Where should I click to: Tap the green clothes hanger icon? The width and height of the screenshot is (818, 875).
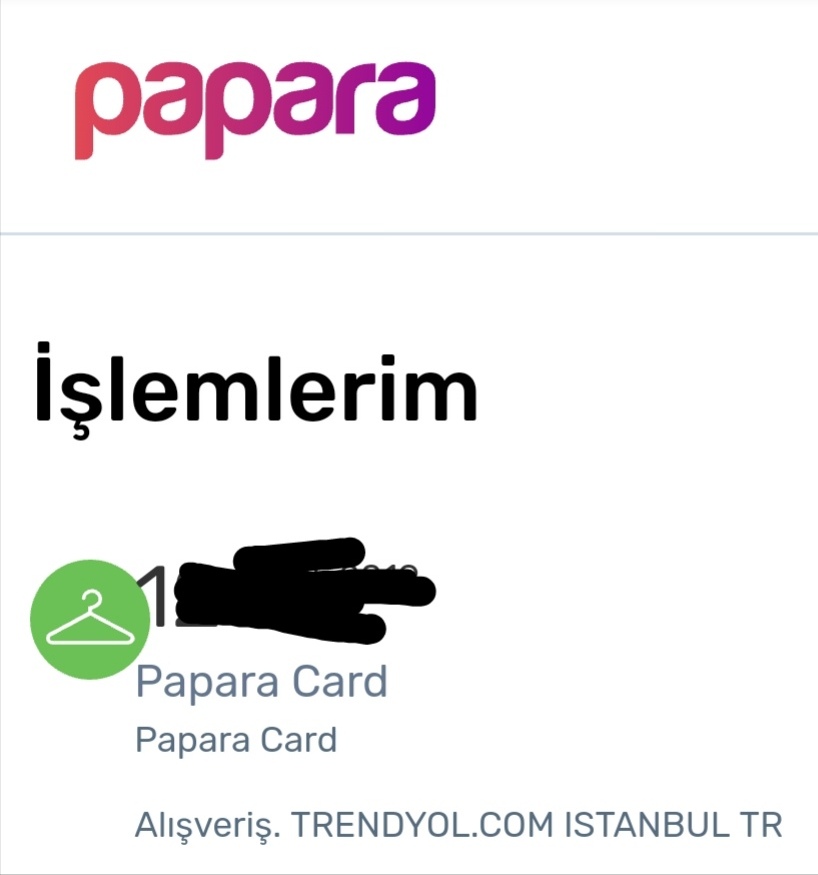pyautogui.click(x=90, y=619)
